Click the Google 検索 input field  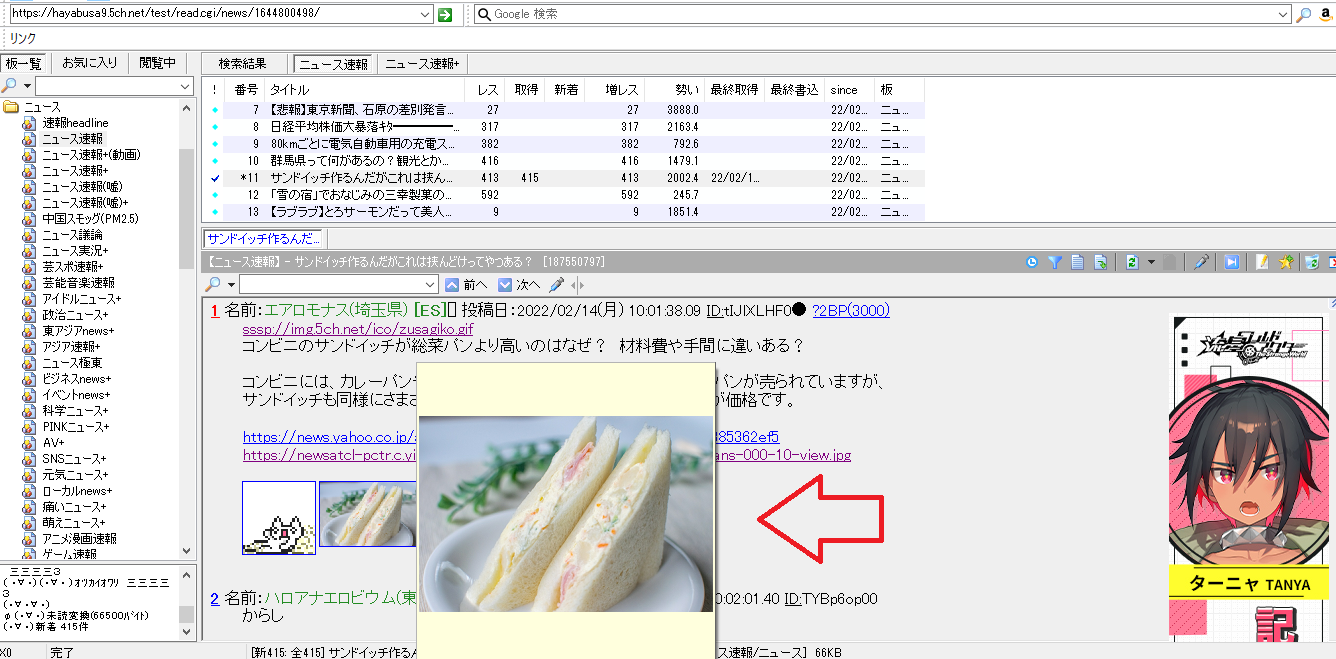[884, 14]
